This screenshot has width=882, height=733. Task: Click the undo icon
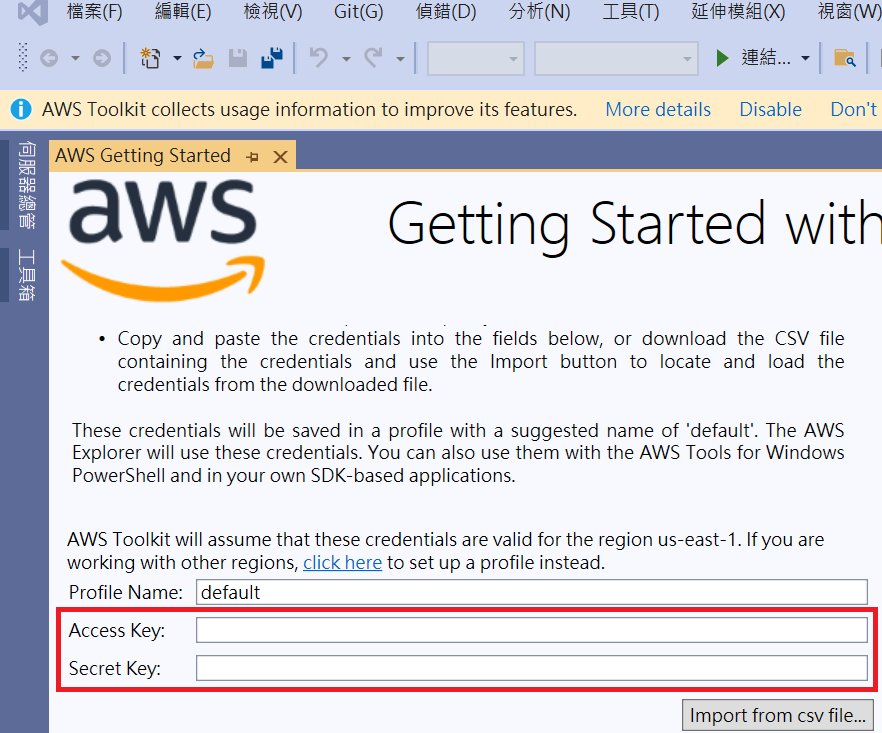319,58
